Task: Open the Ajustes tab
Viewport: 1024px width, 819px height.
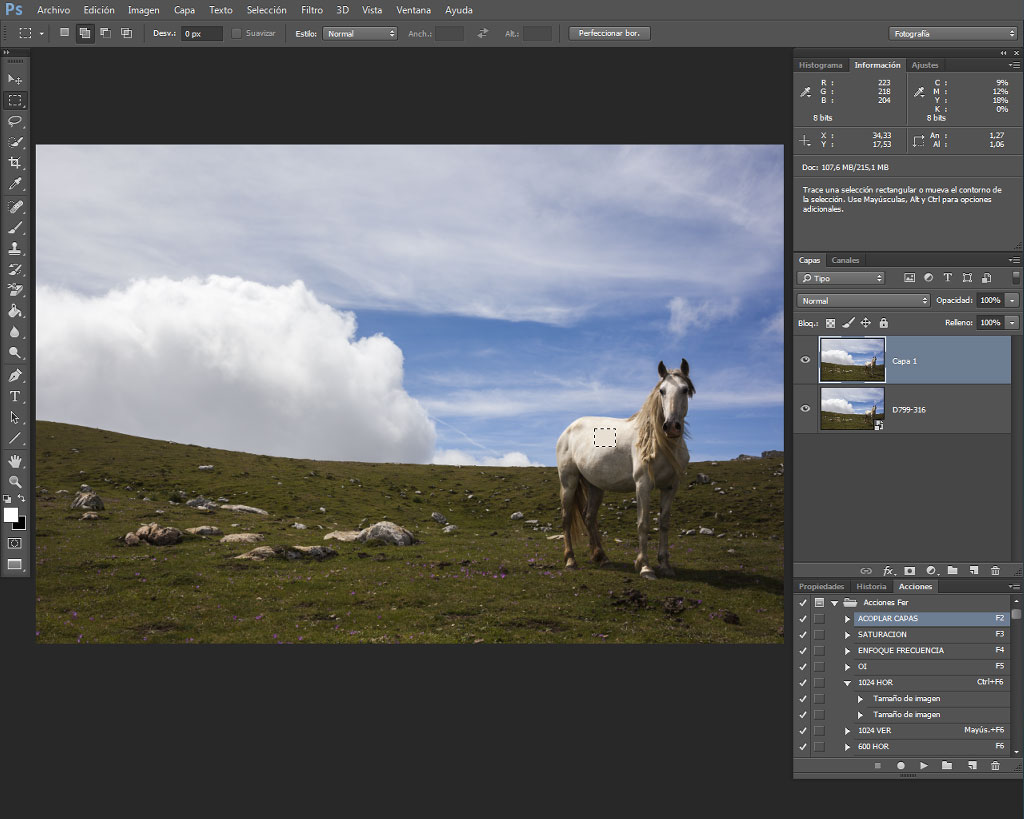Action: [x=925, y=65]
